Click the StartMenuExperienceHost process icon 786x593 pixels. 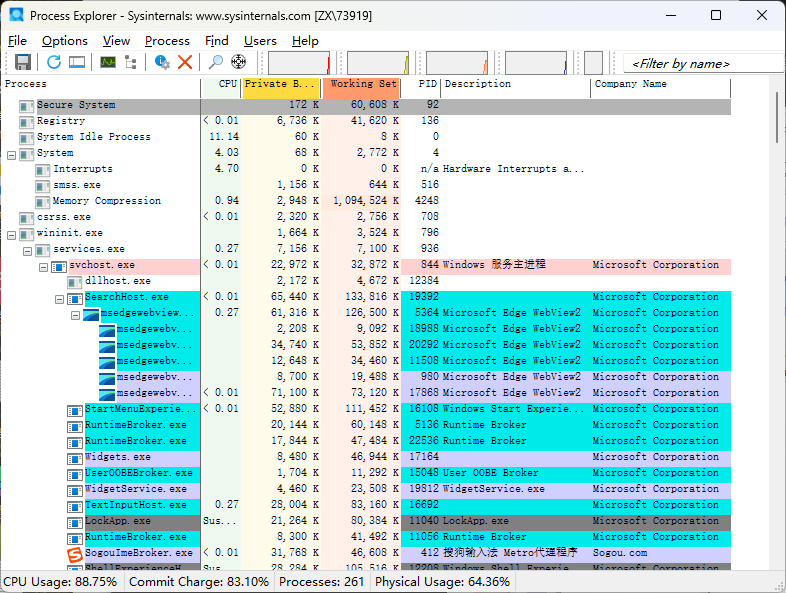(75, 411)
